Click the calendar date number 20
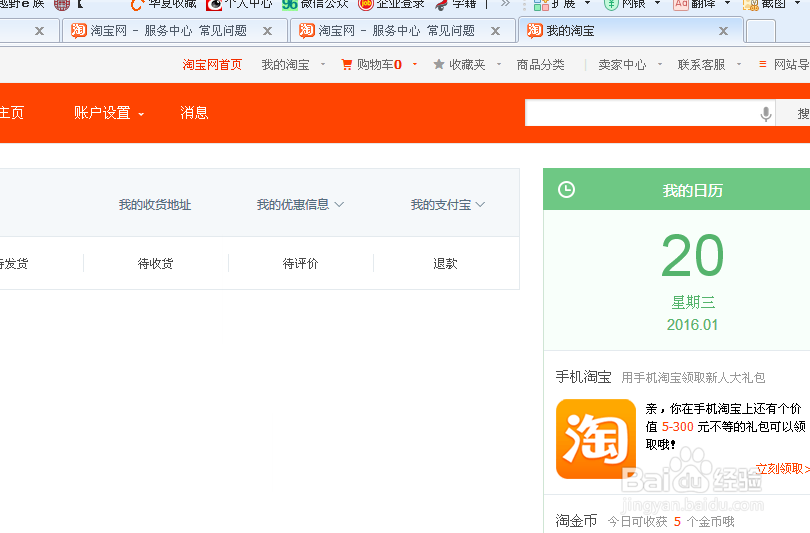This screenshot has height=533, width=810. [x=693, y=255]
